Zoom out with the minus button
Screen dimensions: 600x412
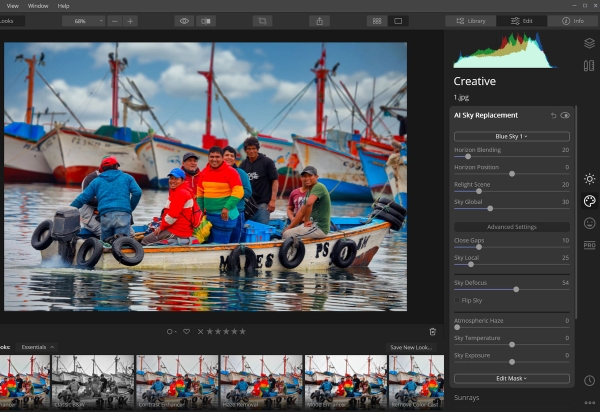tap(114, 21)
